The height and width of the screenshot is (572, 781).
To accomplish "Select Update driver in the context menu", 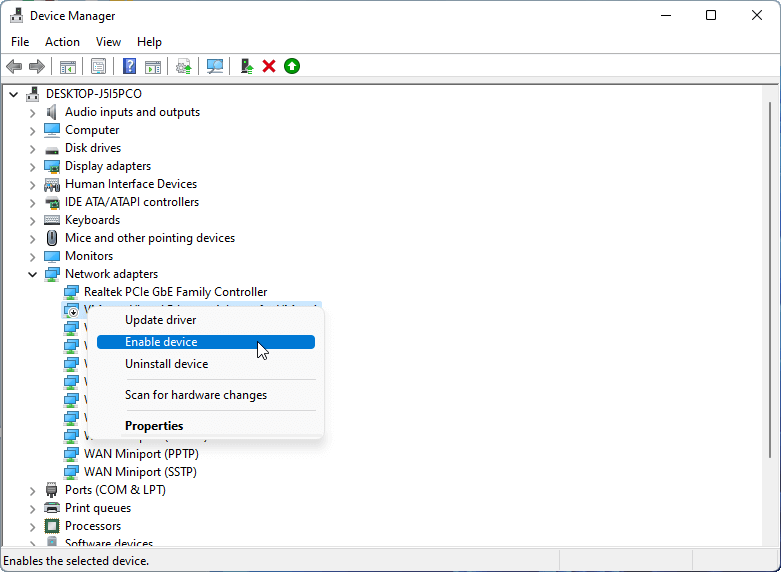I will (160, 320).
